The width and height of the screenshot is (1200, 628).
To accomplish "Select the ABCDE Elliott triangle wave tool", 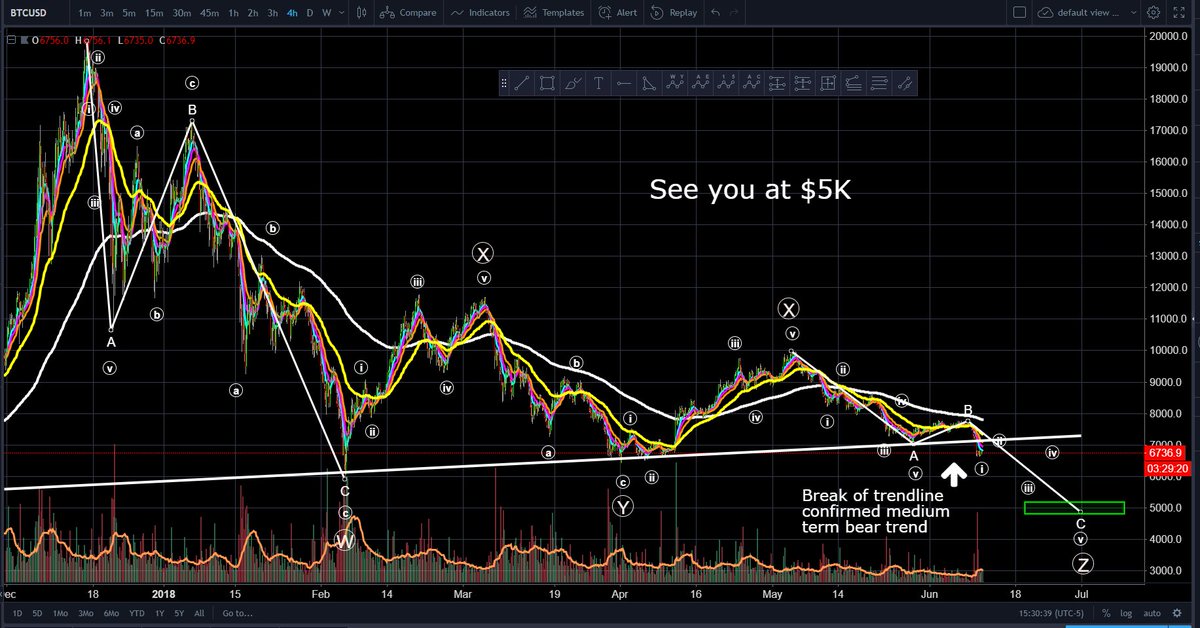I will (701, 84).
